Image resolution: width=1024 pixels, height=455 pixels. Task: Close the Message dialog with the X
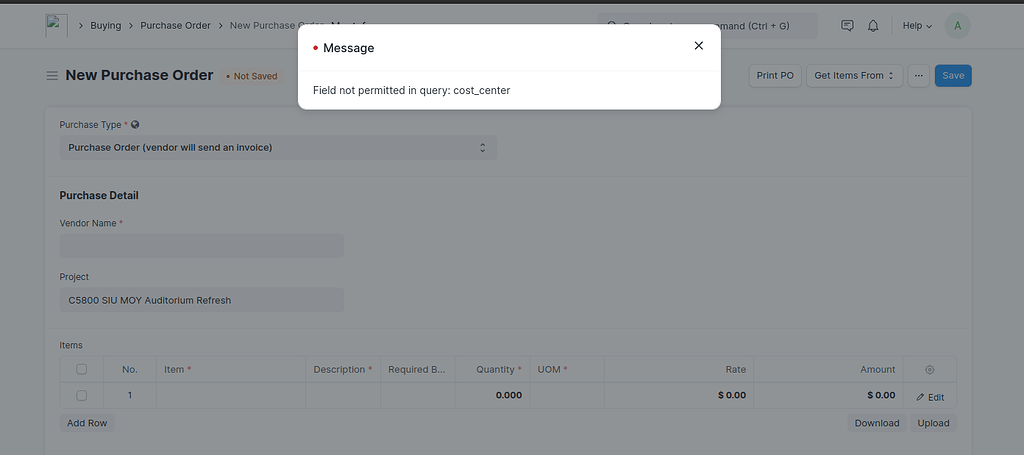699,46
